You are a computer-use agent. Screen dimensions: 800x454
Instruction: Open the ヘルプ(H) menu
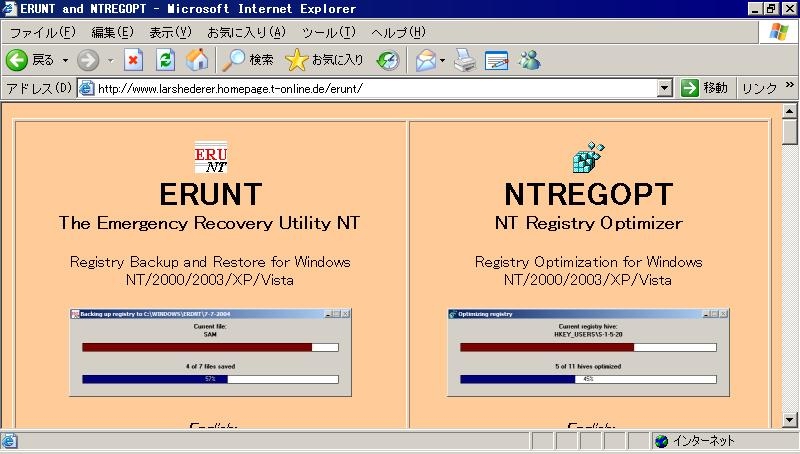point(398,33)
